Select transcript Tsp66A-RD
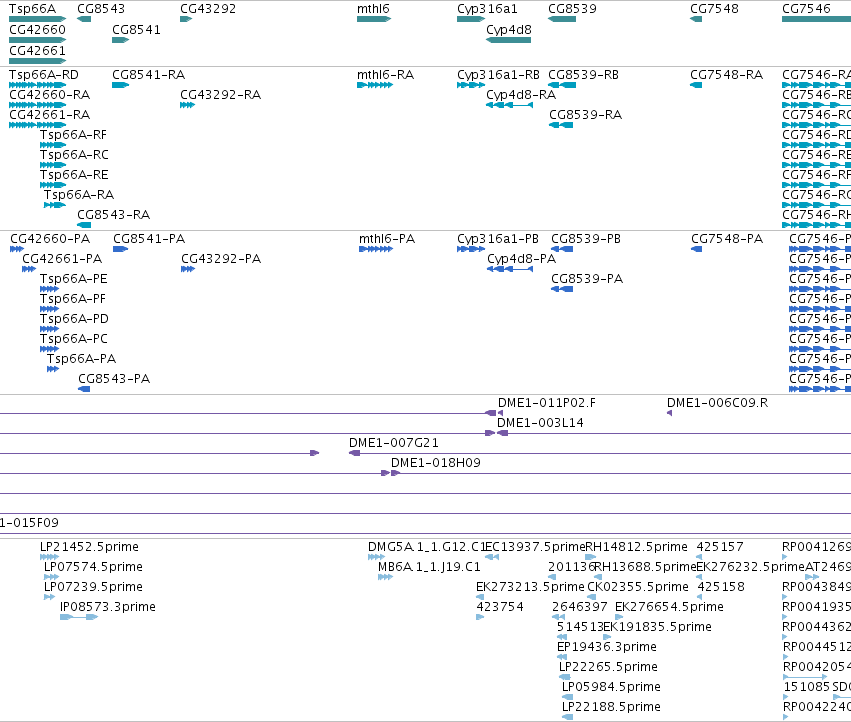The image size is (851, 722). coord(37,85)
